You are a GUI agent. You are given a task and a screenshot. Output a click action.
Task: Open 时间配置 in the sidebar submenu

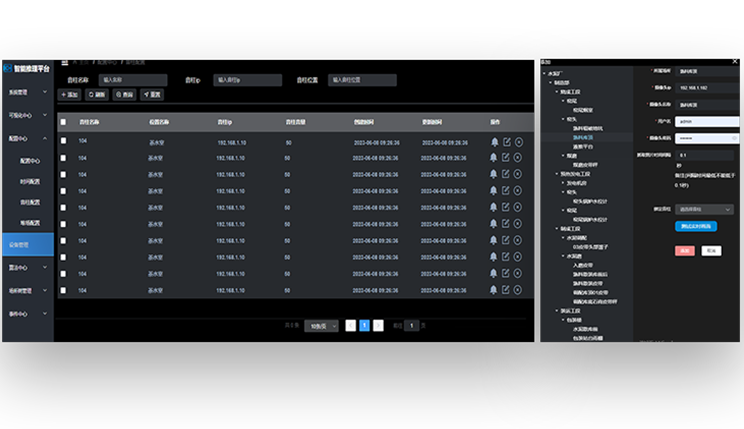coord(30,181)
